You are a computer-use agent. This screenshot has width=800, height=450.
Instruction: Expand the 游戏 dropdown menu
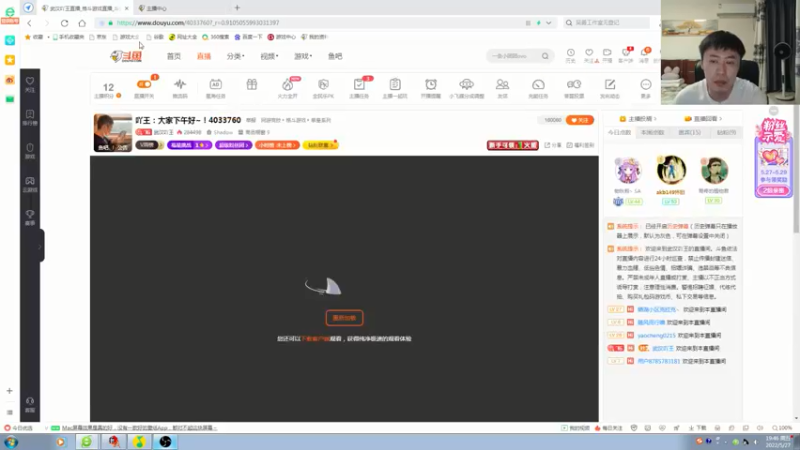tap(303, 56)
